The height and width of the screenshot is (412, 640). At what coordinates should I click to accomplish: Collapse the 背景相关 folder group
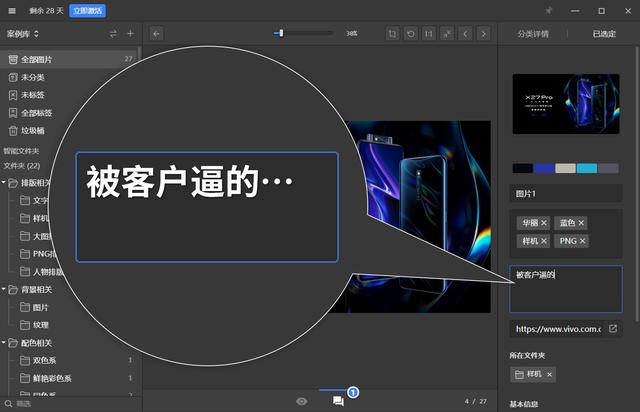pos(5,290)
